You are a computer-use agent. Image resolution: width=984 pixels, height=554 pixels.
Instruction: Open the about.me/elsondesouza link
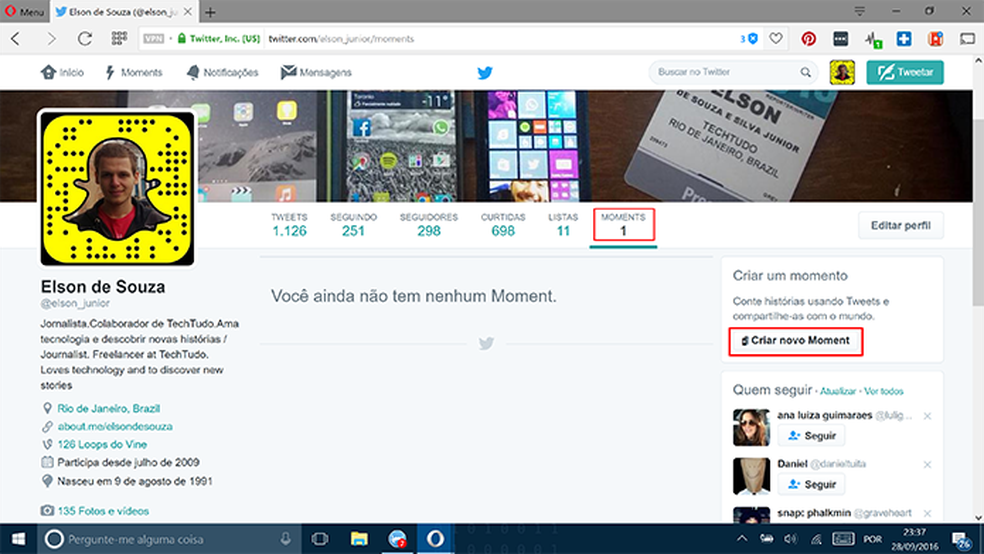pos(115,427)
